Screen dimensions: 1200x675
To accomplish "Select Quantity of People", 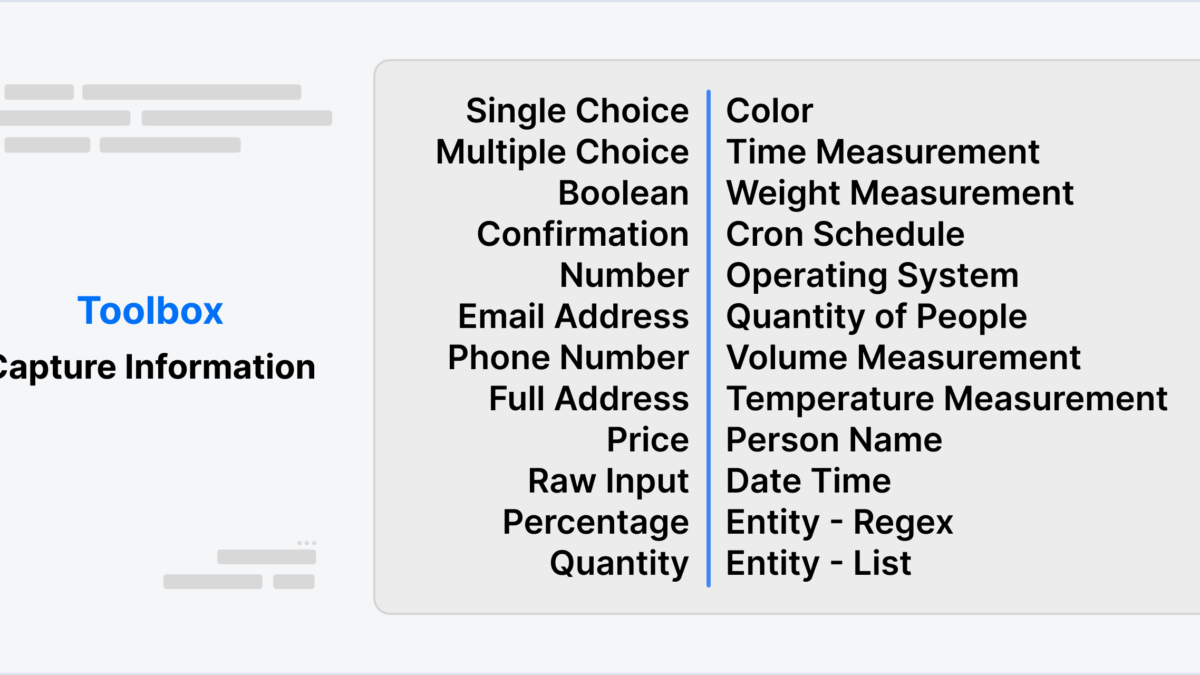I will pyautogui.click(x=876, y=316).
